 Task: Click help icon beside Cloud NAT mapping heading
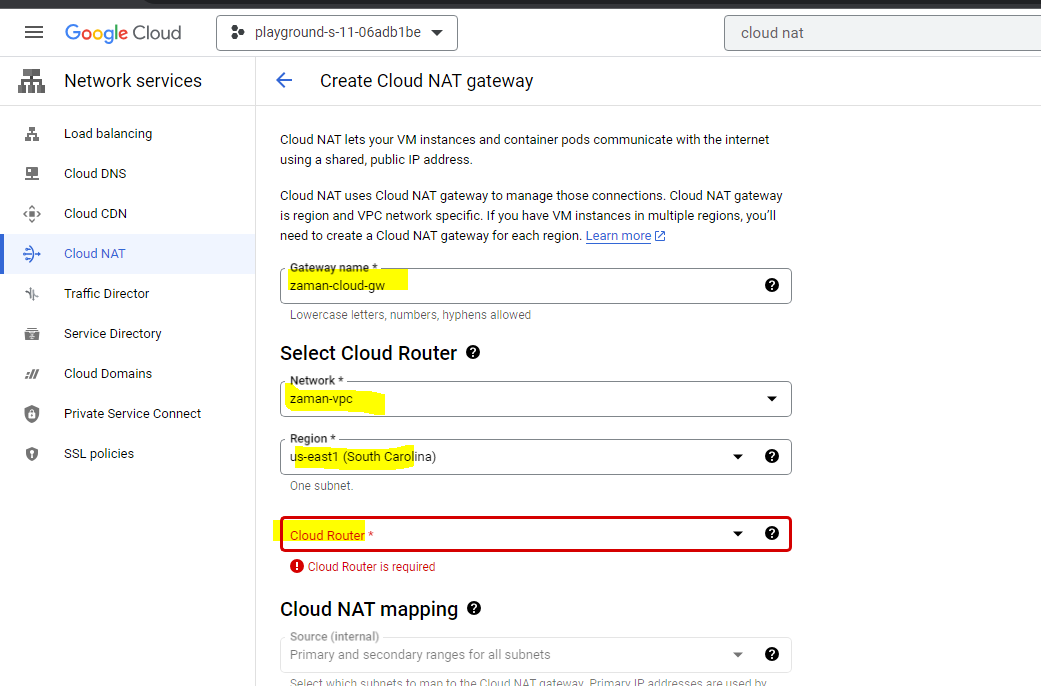pyautogui.click(x=474, y=608)
